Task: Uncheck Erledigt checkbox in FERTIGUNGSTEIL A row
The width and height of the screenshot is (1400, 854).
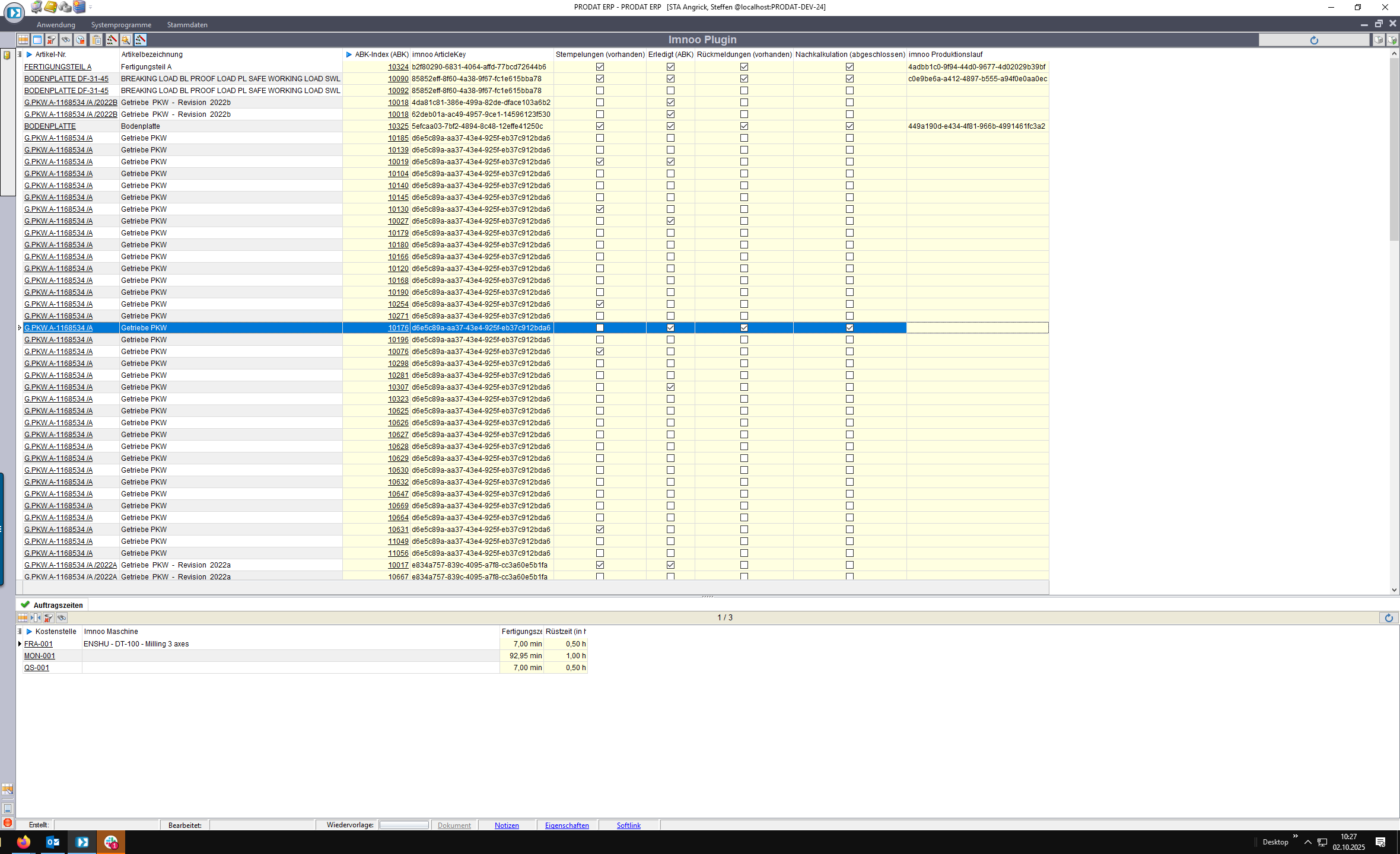Action: tap(670, 67)
